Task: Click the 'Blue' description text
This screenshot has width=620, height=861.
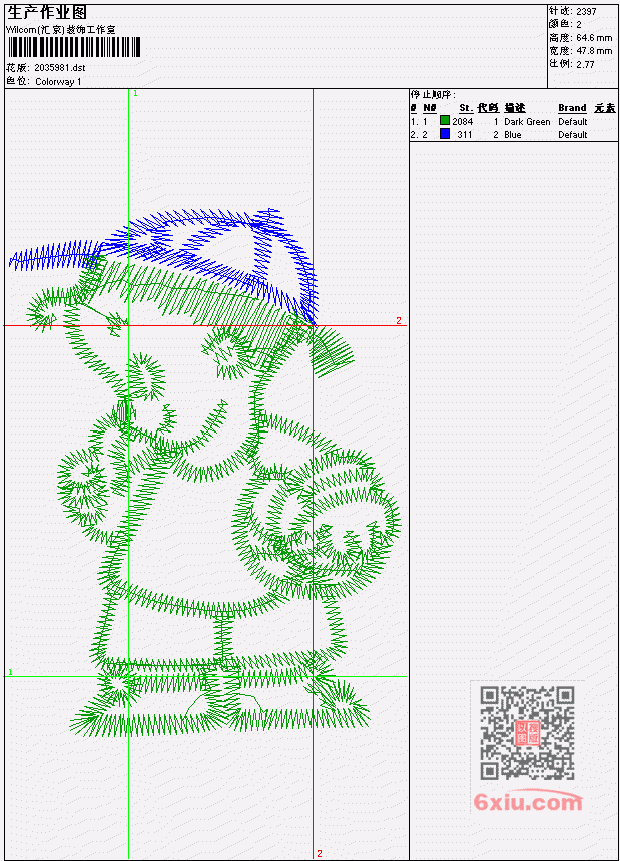Action: point(513,135)
